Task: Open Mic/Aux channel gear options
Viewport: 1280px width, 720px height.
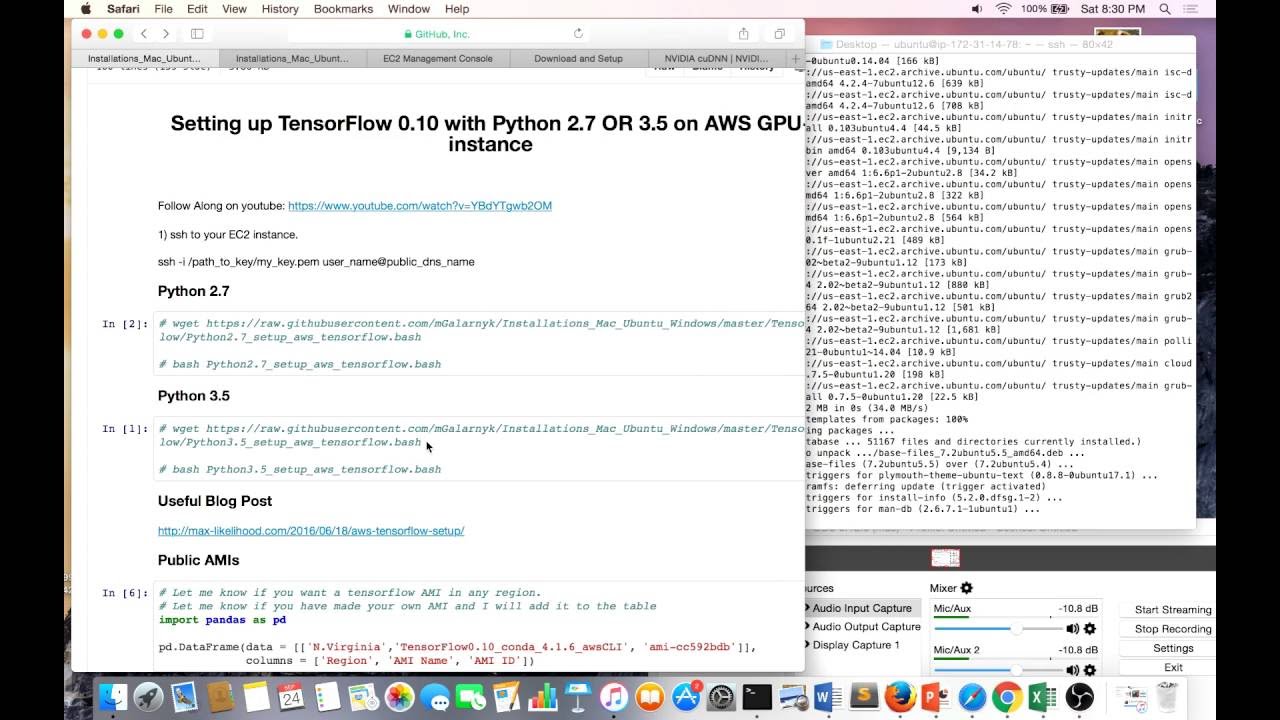Action: tap(1090, 629)
